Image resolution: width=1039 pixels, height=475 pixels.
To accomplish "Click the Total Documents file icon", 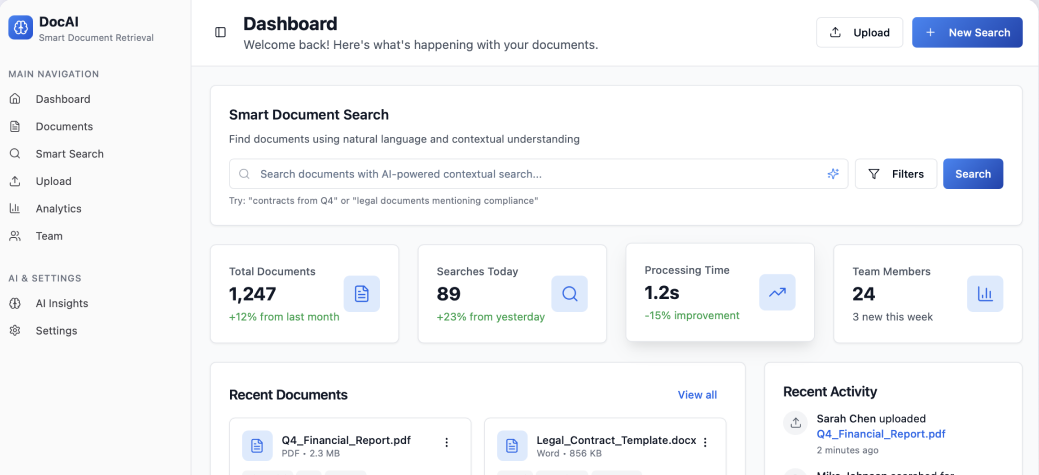I will (362, 294).
